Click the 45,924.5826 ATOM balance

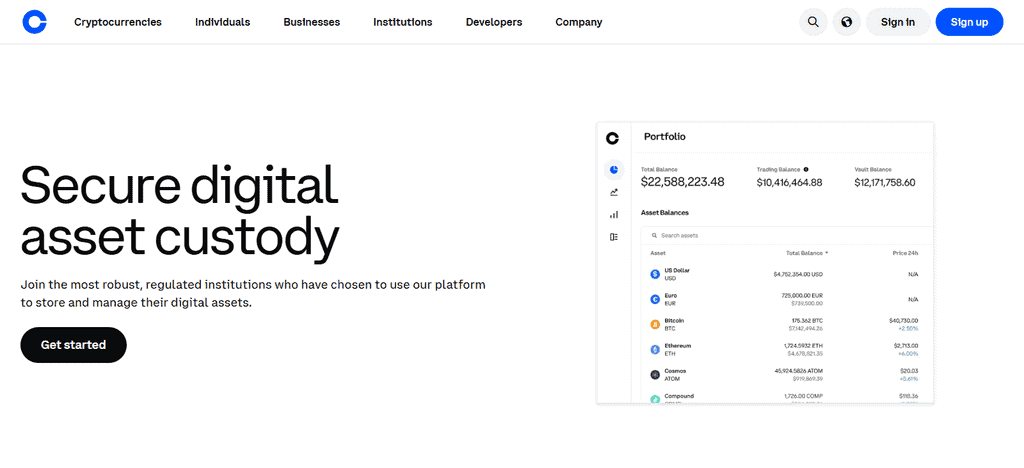click(798, 371)
